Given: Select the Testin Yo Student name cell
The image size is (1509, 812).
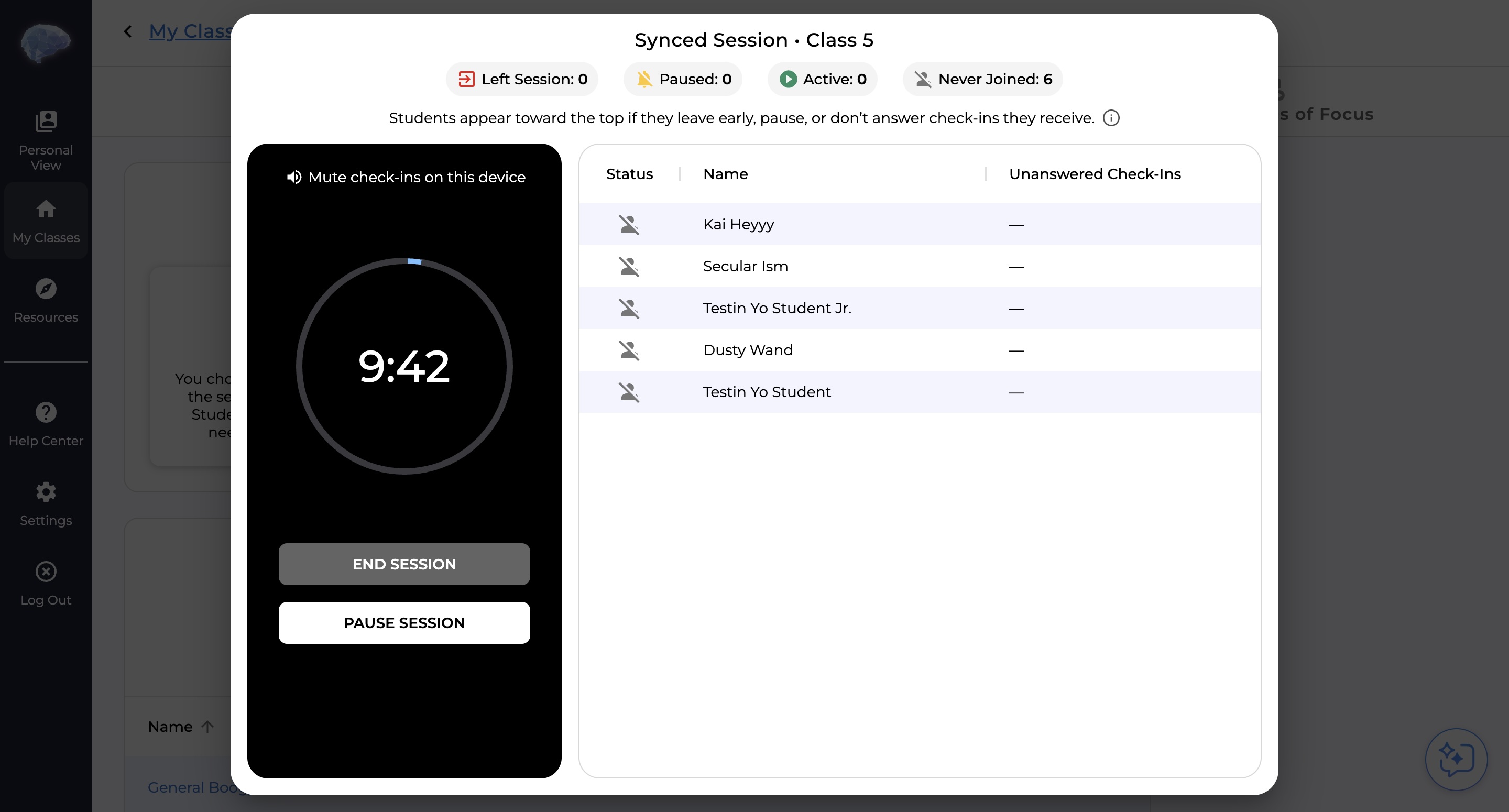Looking at the screenshot, I should (767, 392).
